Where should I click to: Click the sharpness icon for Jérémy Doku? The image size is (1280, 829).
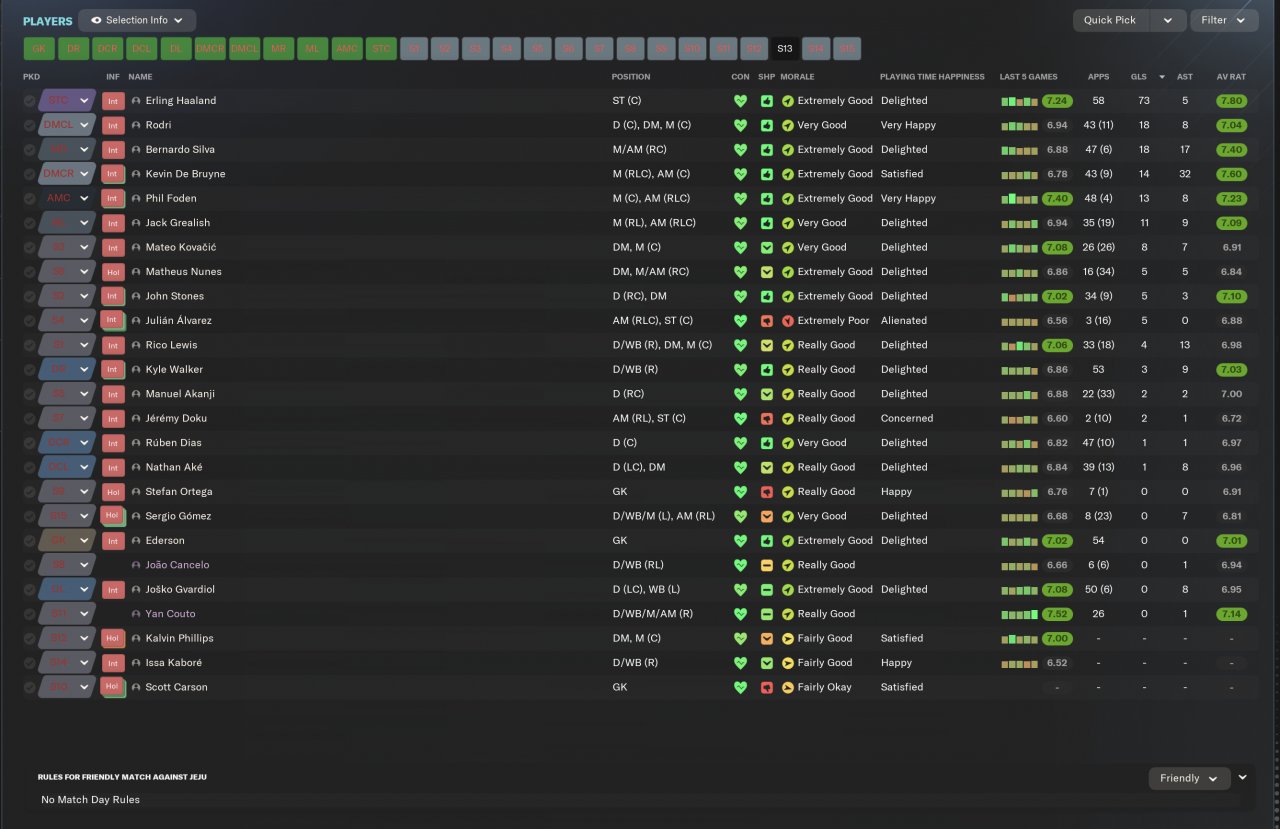(x=766, y=419)
